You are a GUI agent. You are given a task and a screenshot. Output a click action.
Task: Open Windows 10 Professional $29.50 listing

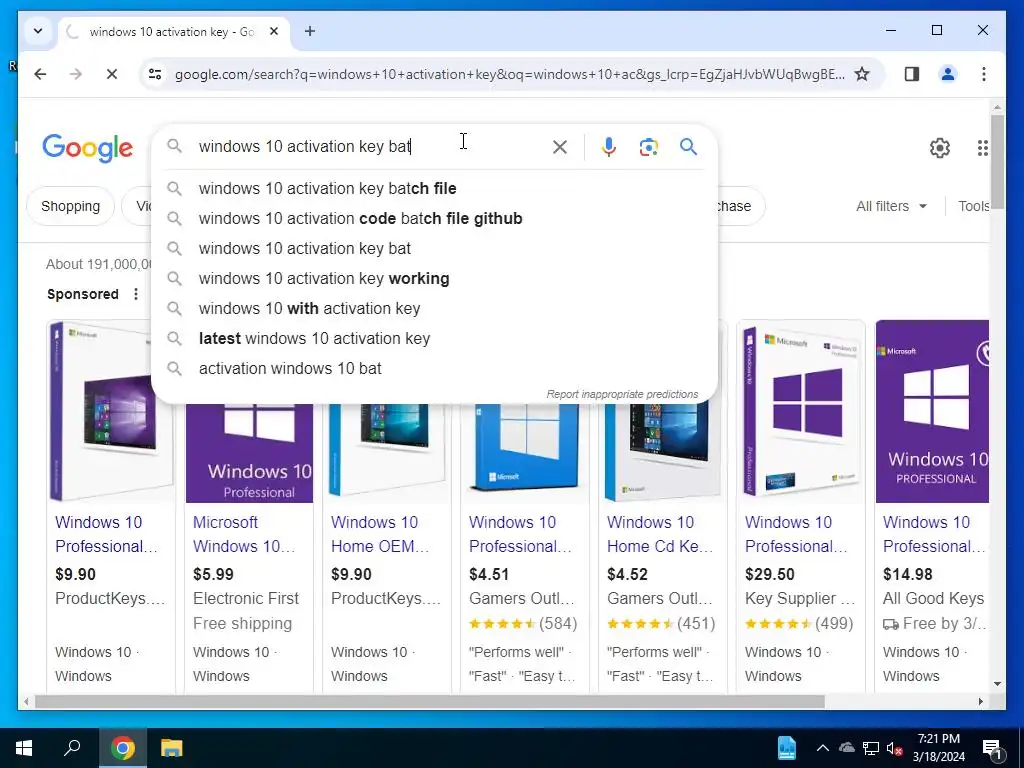click(797, 534)
